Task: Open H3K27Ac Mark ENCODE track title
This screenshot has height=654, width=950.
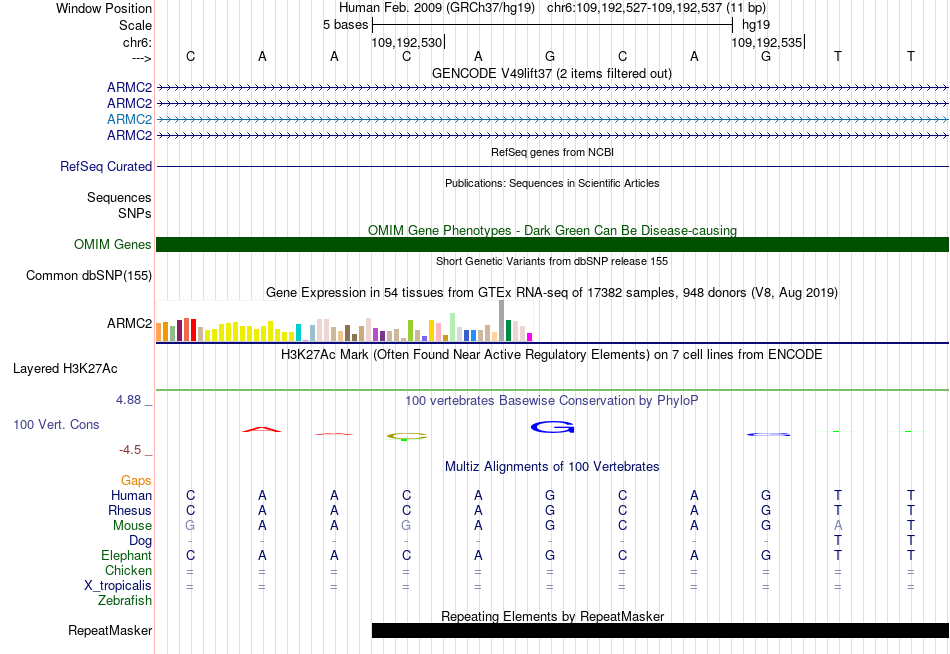Action: (x=551, y=355)
